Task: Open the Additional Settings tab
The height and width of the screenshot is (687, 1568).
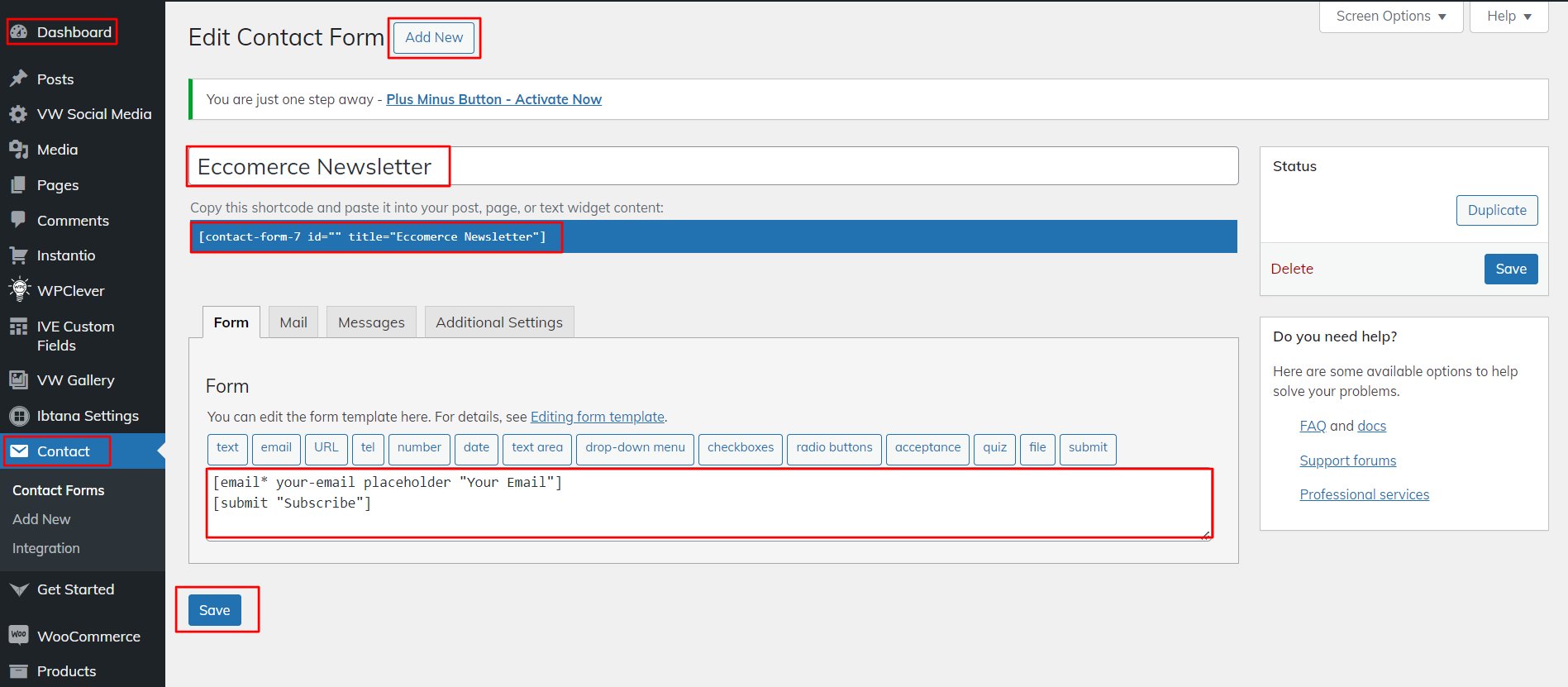Action: tap(498, 322)
